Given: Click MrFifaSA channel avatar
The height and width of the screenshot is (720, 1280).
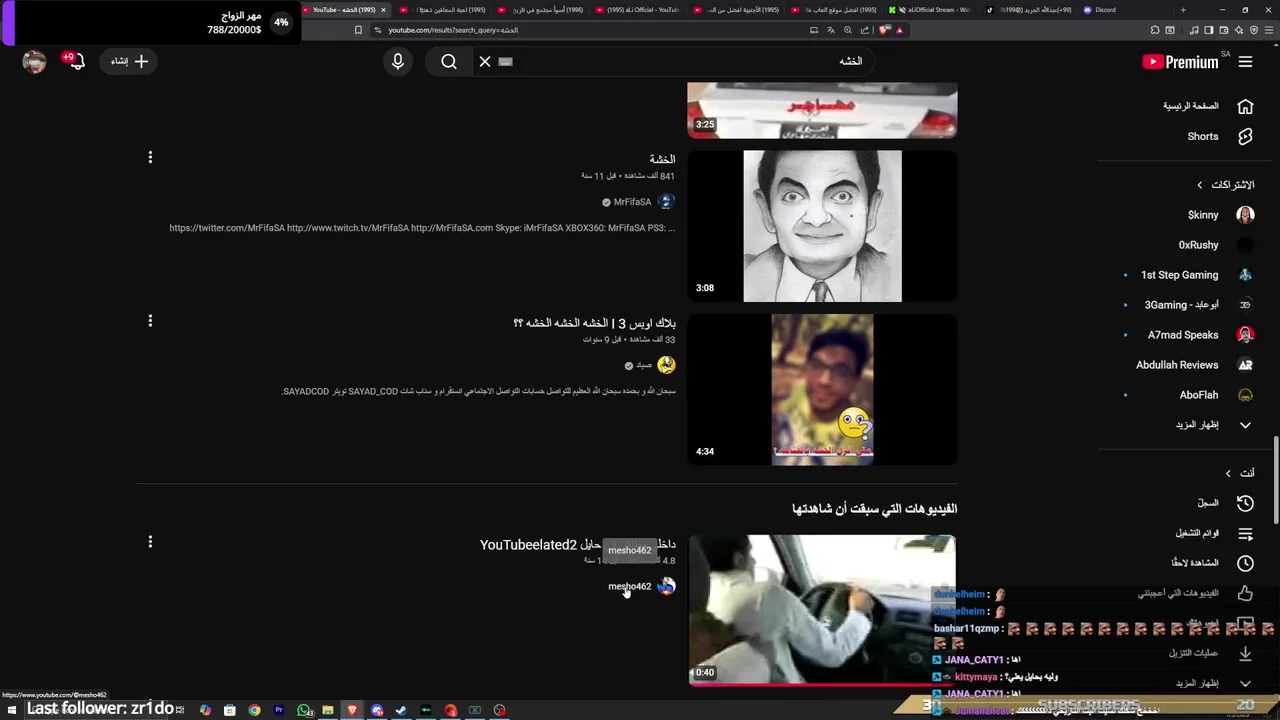Looking at the screenshot, I should 666,202.
